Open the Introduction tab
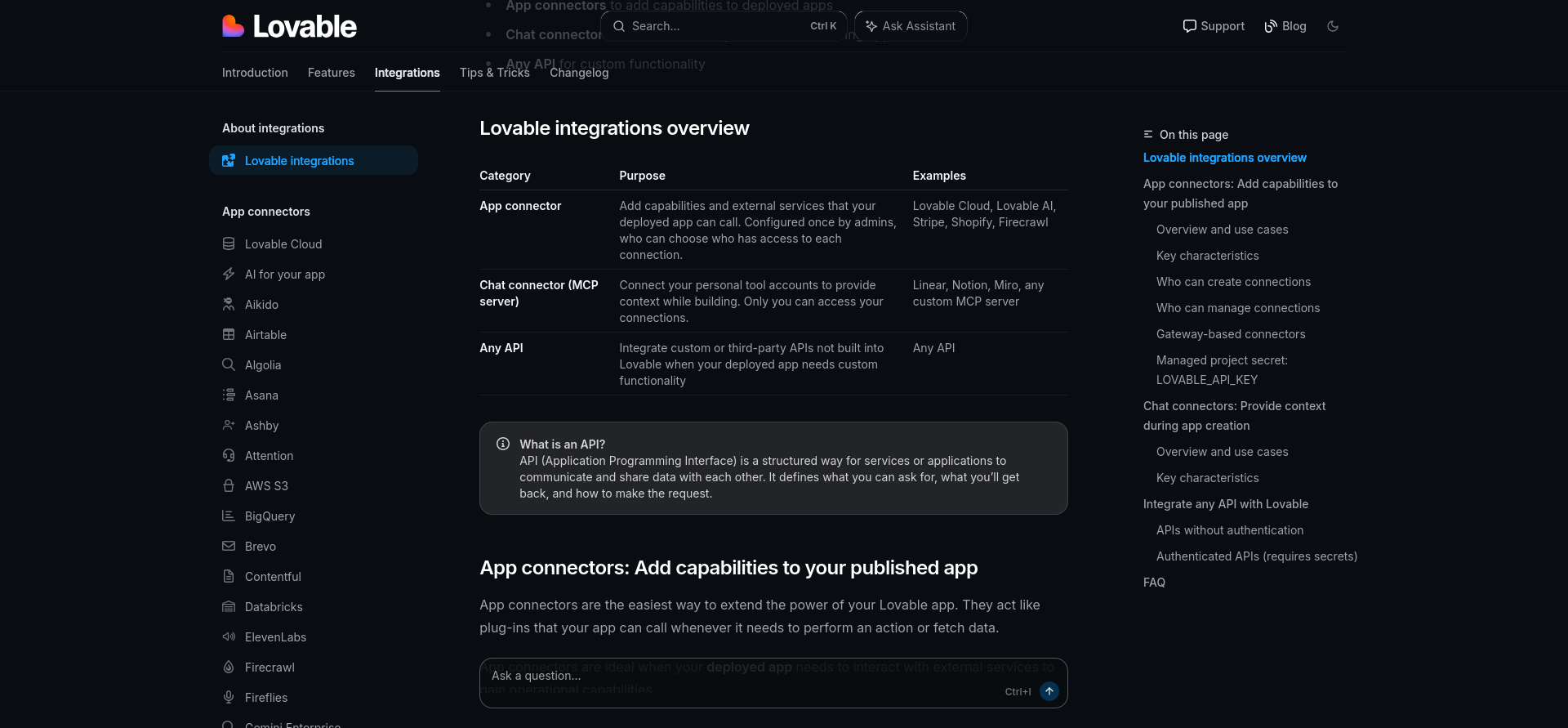This screenshot has width=1568, height=728. tap(255, 73)
